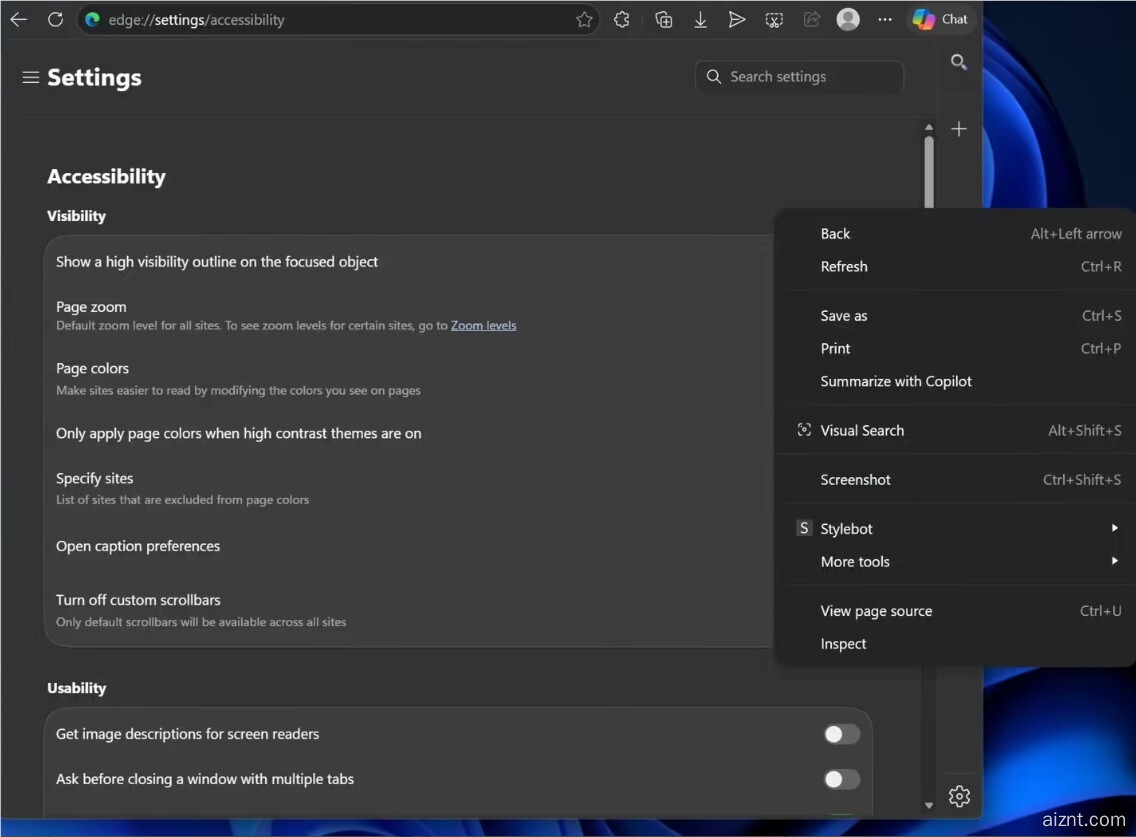Select Summarize with Copilot menu entry
The height and width of the screenshot is (837, 1136).
pos(895,381)
